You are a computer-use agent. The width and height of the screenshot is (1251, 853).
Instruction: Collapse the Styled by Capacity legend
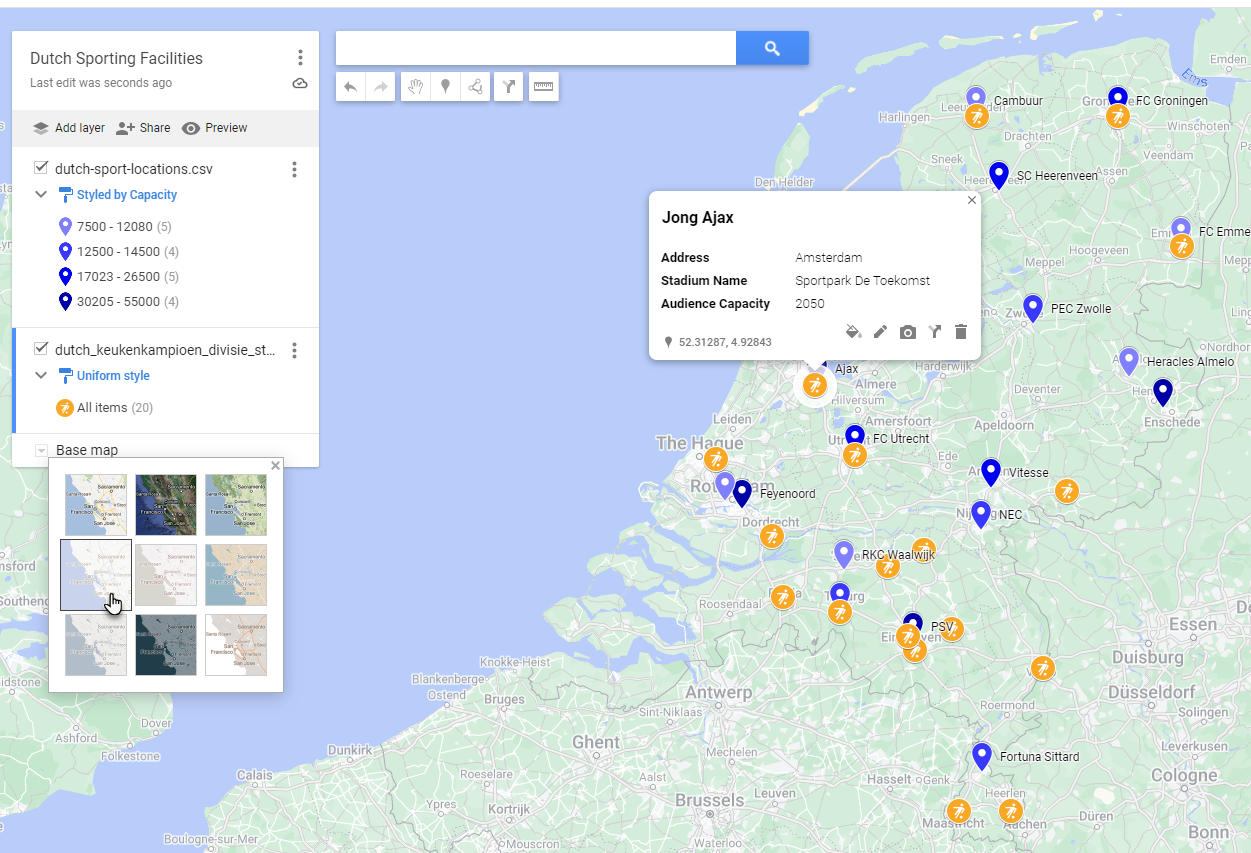pyautogui.click(x=41, y=195)
